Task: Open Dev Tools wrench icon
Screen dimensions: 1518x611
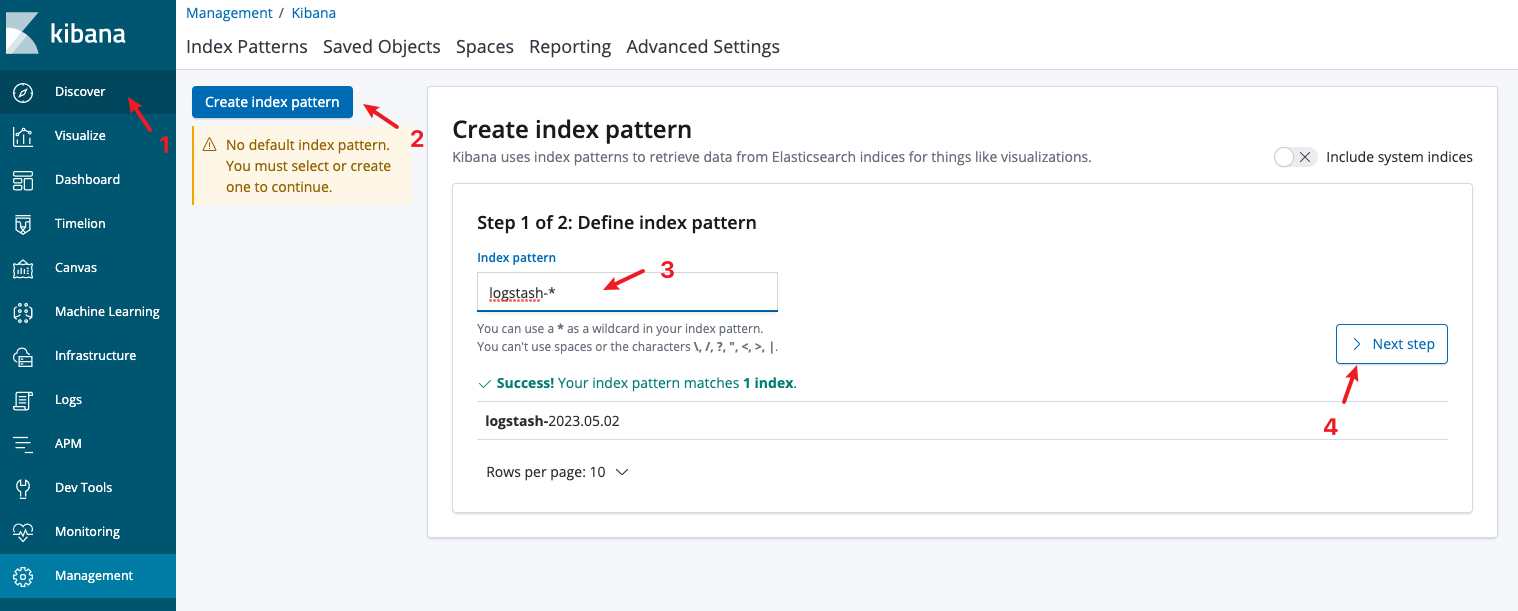Action: click(23, 488)
